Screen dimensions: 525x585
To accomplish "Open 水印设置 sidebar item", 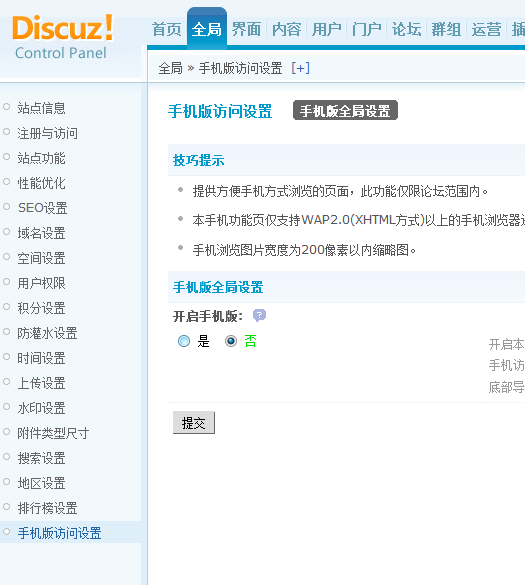I will [41, 408].
